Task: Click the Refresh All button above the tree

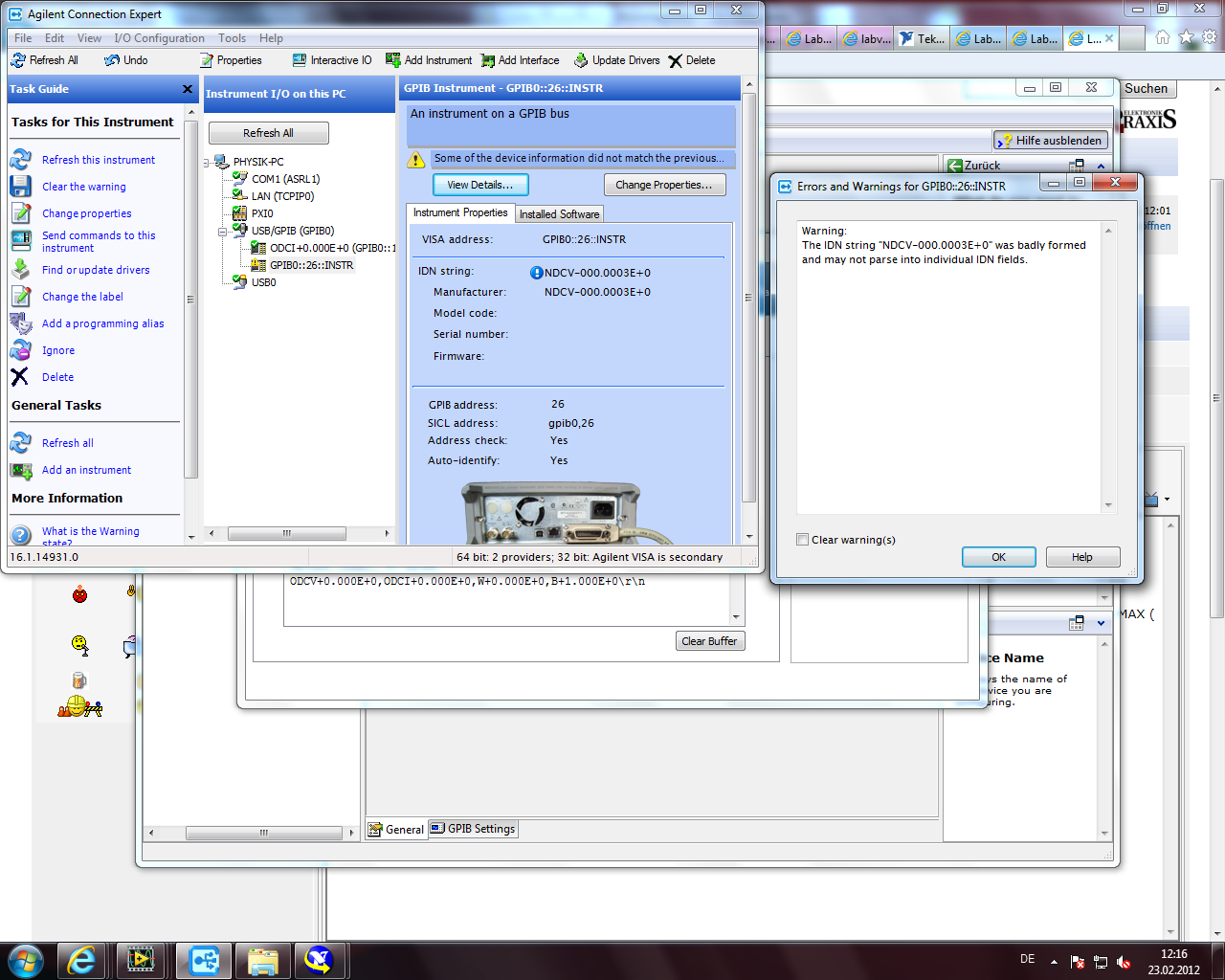Action: (268, 133)
